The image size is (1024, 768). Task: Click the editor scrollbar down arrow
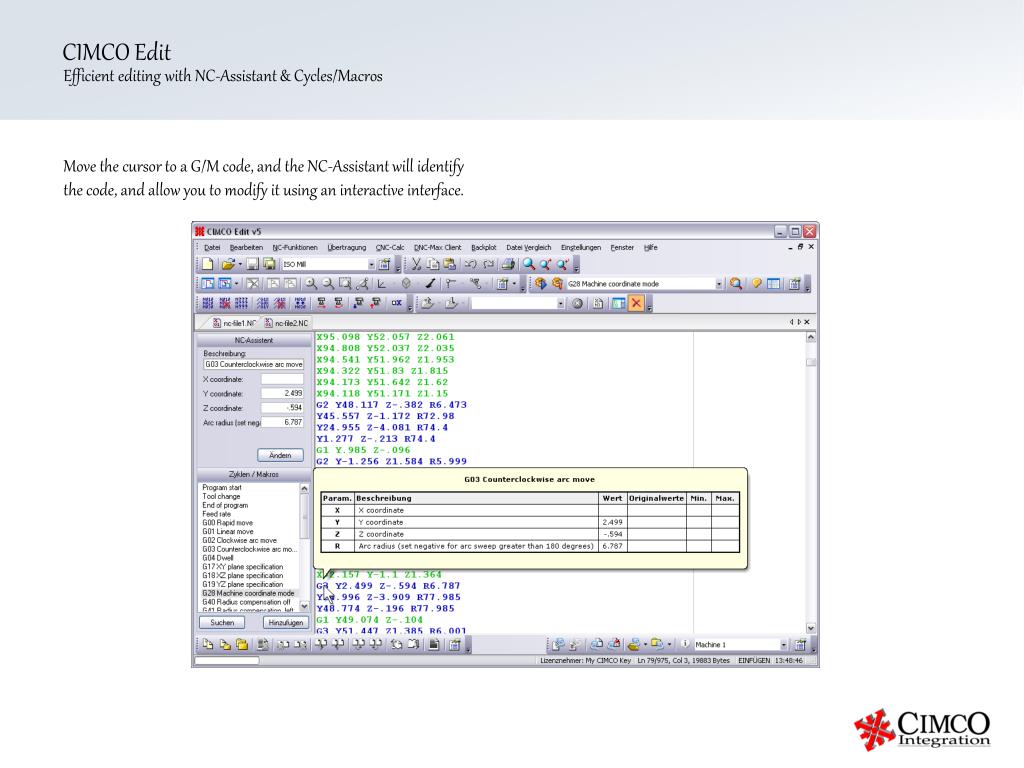point(810,628)
